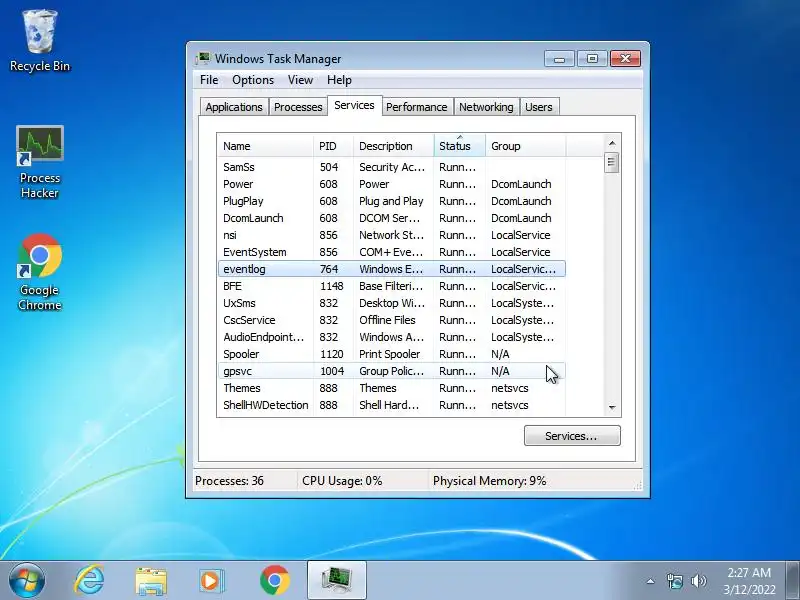This screenshot has height=600, width=800.
Task: Select the Google Chrome desktop shortcut
Action: point(40,272)
